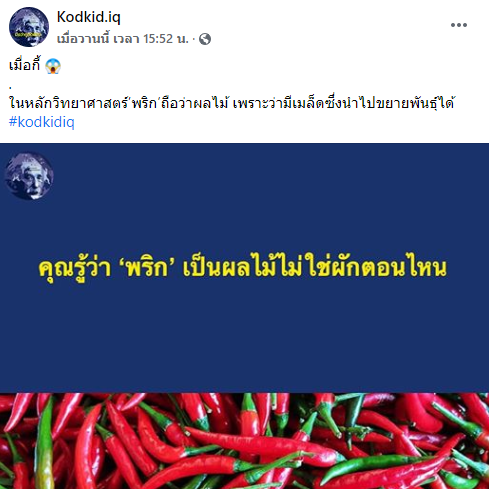Click the เมื่อกี้ text in the post
Image resolution: width=489 pixels, height=489 pixels.
tap(24, 65)
